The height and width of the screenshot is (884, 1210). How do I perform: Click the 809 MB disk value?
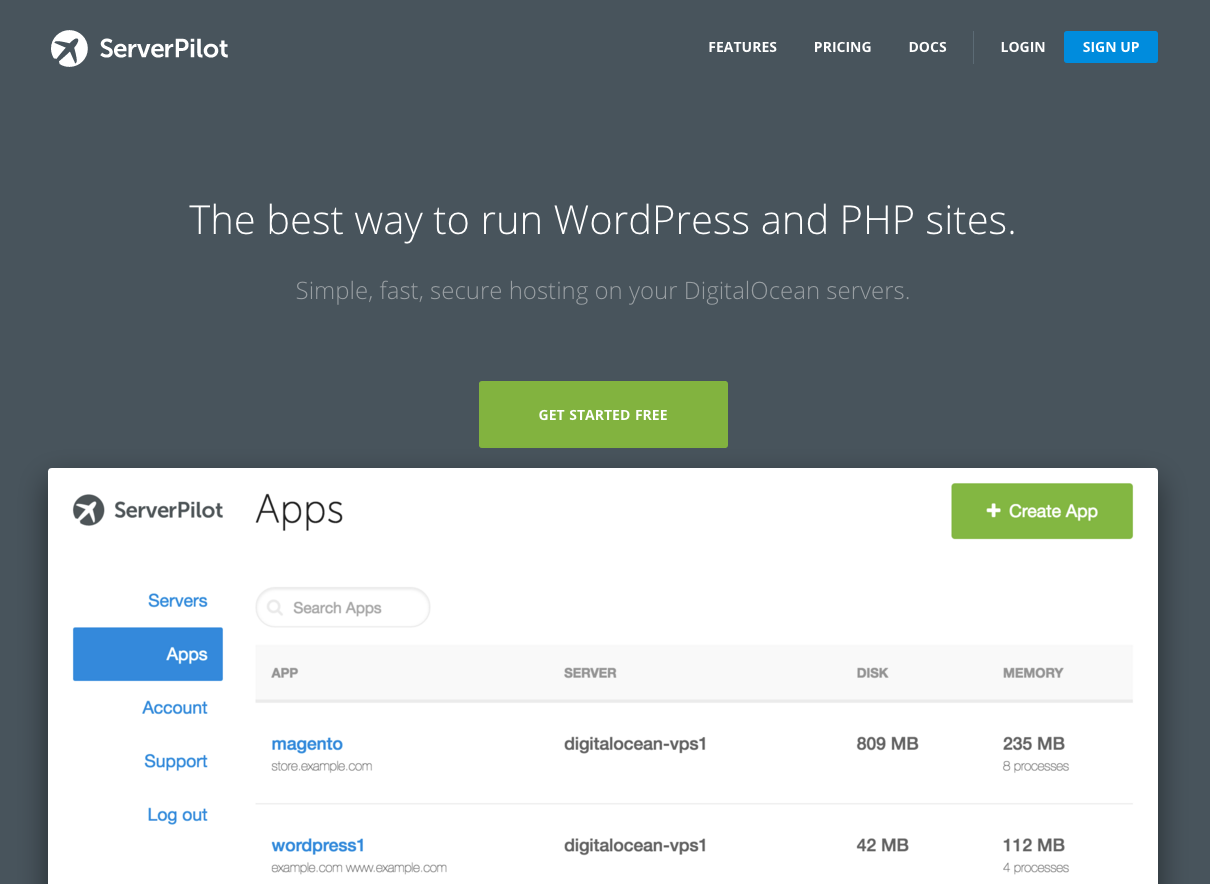coord(887,744)
